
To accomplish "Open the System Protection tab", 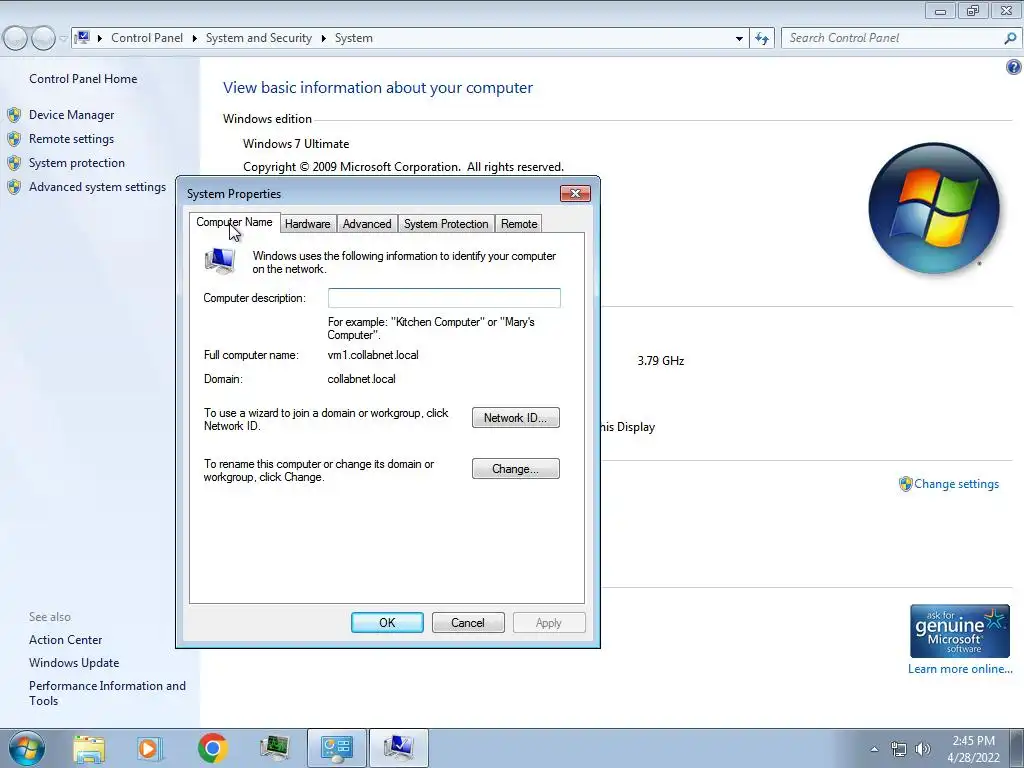I will (x=446, y=224).
